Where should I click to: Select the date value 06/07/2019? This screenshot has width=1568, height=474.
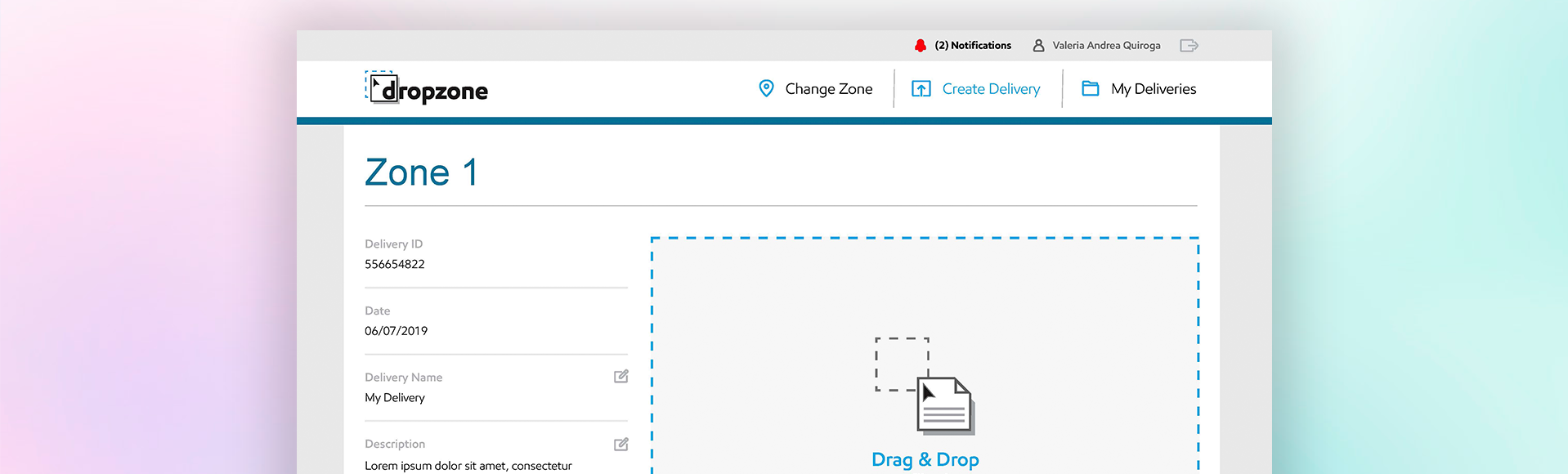point(396,331)
